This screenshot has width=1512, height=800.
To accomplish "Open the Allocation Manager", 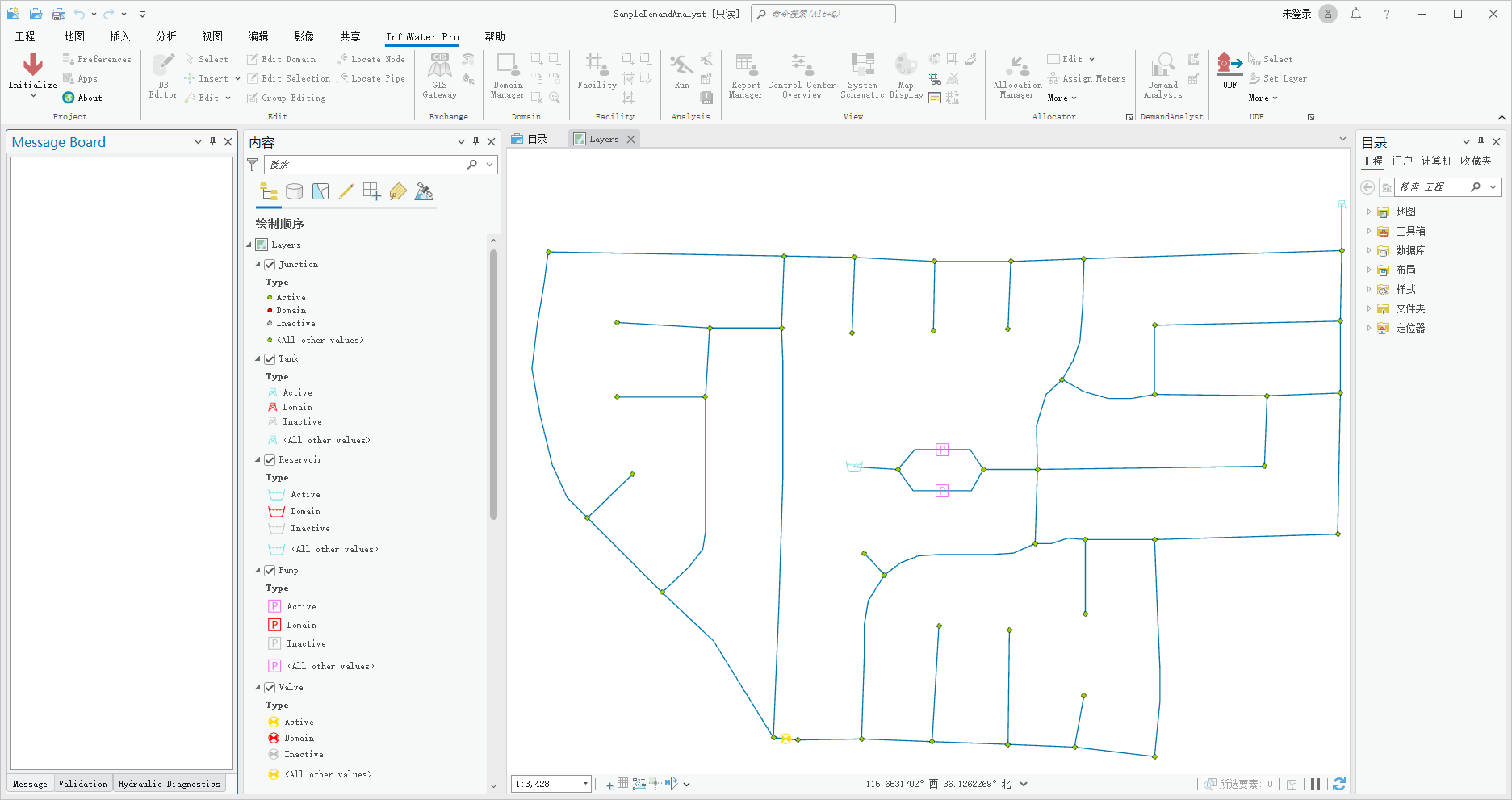I will click(x=1017, y=76).
